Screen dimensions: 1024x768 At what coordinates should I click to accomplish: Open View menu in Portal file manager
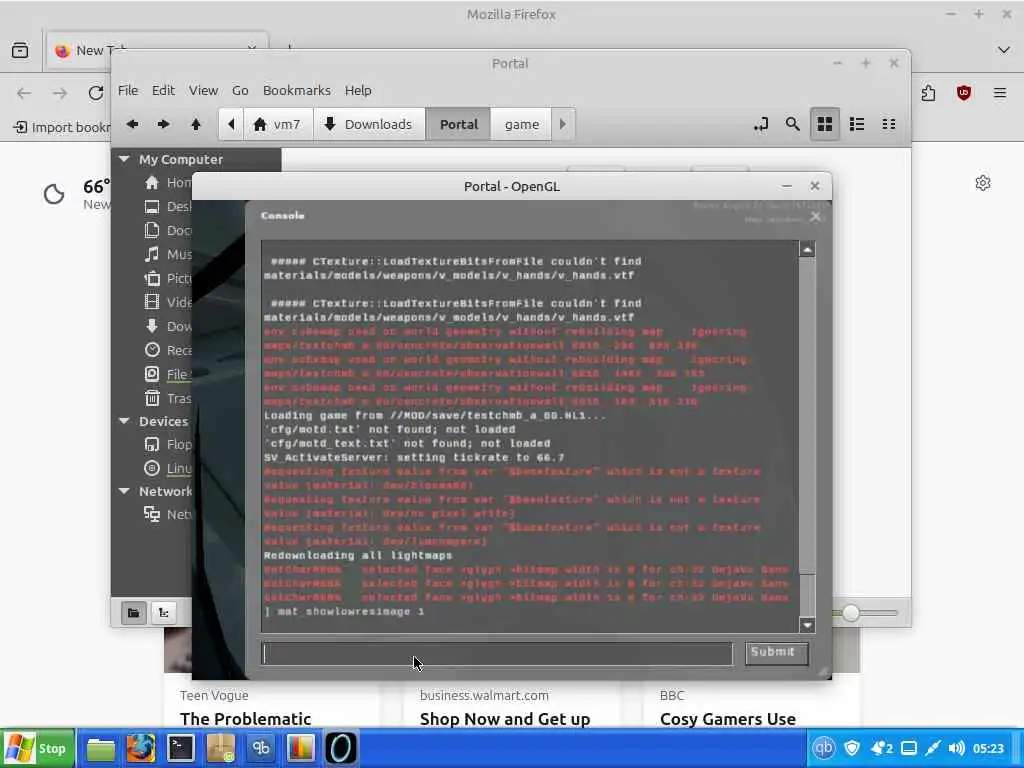203,90
